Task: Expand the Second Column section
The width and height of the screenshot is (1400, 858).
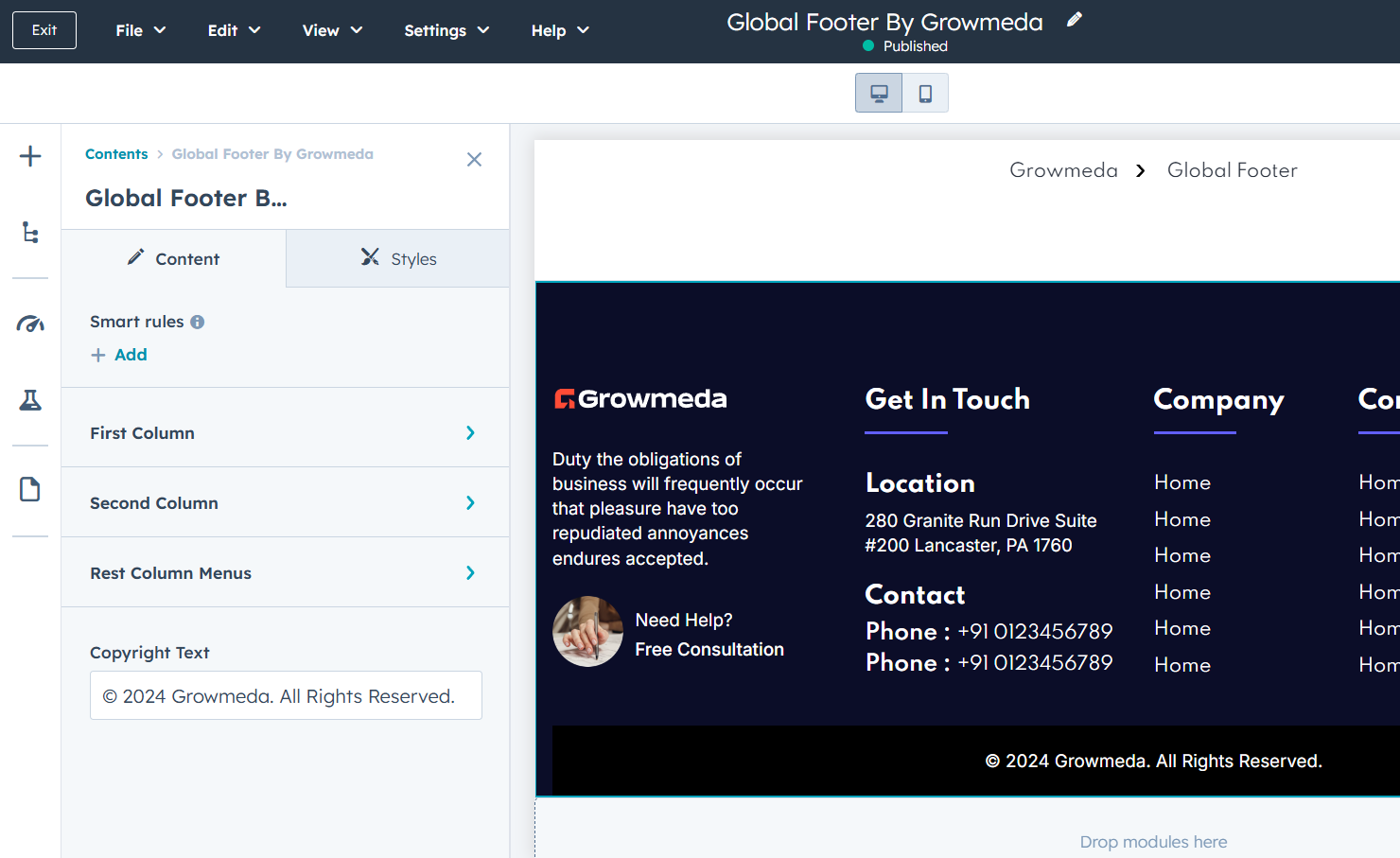Action: pos(285,503)
